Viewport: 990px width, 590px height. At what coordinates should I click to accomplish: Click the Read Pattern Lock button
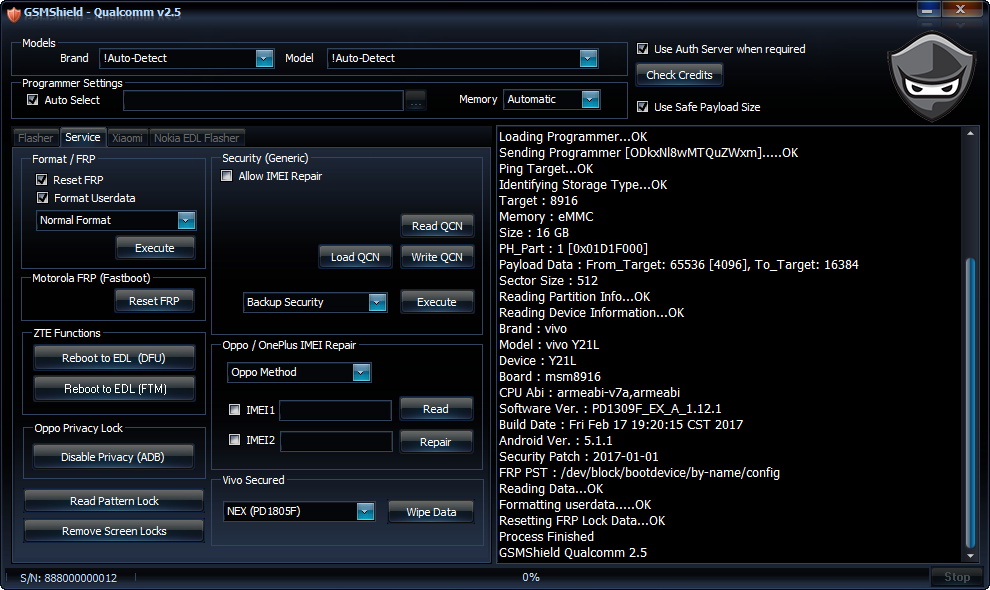[x=114, y=501]
